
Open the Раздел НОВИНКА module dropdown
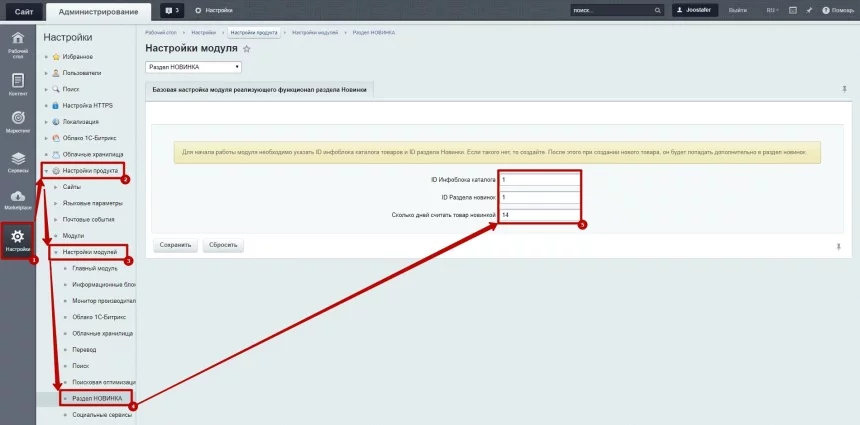tap(193, 67)
